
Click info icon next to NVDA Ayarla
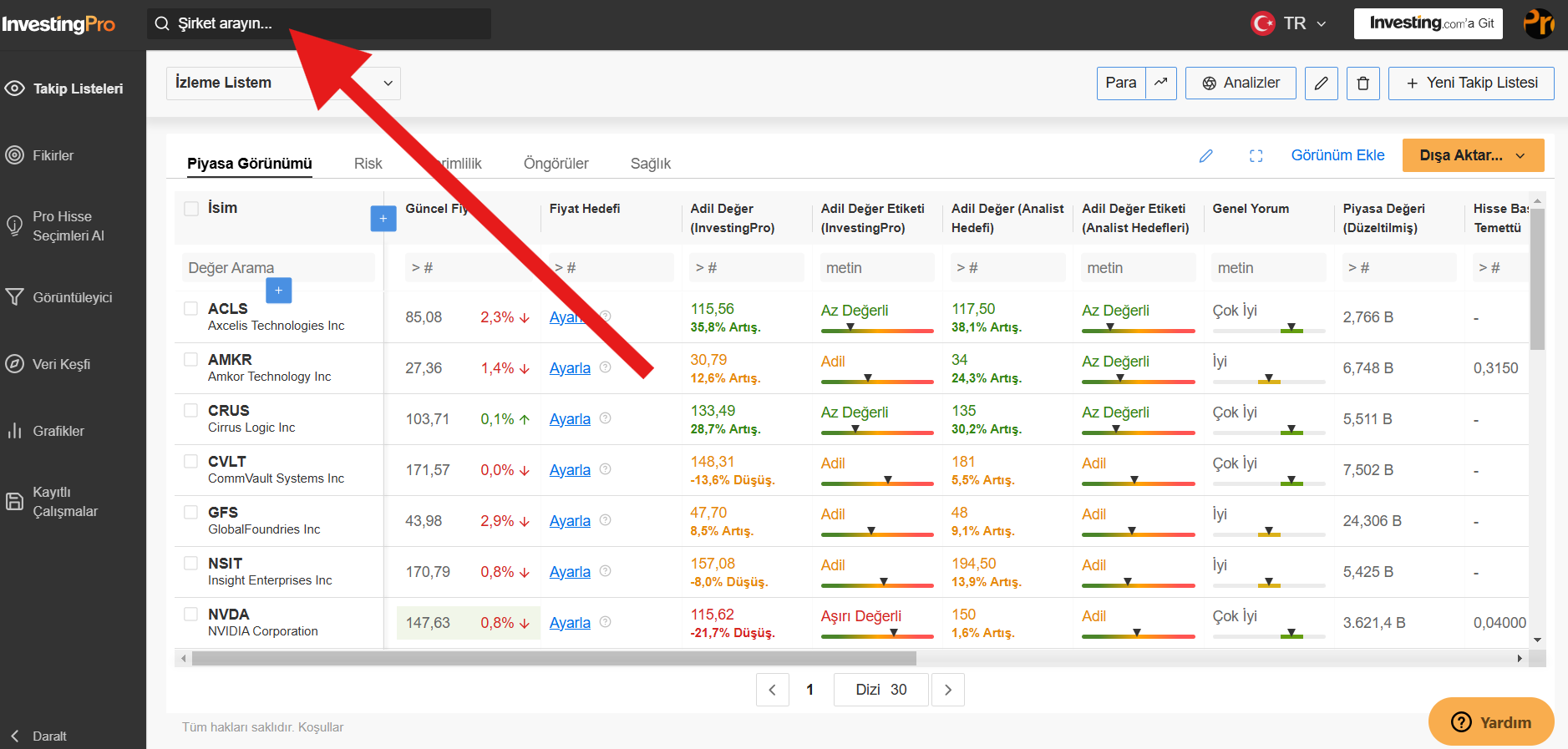coord(606,622)
